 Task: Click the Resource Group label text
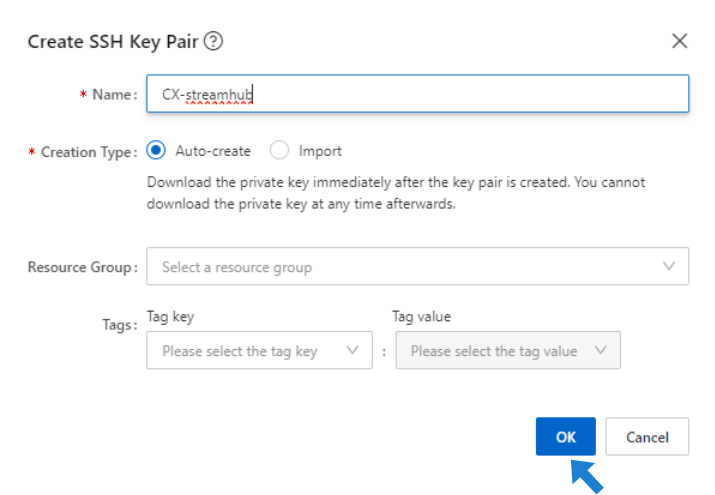coord(81,268)
